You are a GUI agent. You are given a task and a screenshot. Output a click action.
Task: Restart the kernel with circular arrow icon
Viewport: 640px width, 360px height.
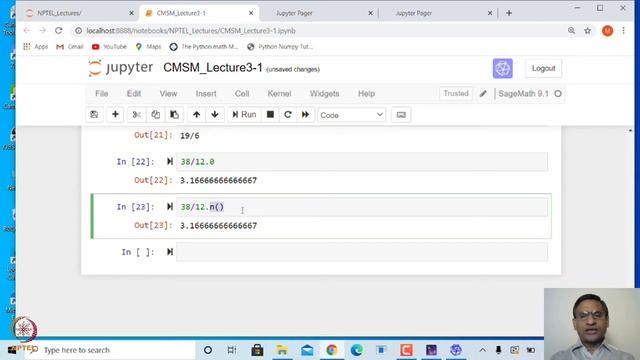(288, 115)
